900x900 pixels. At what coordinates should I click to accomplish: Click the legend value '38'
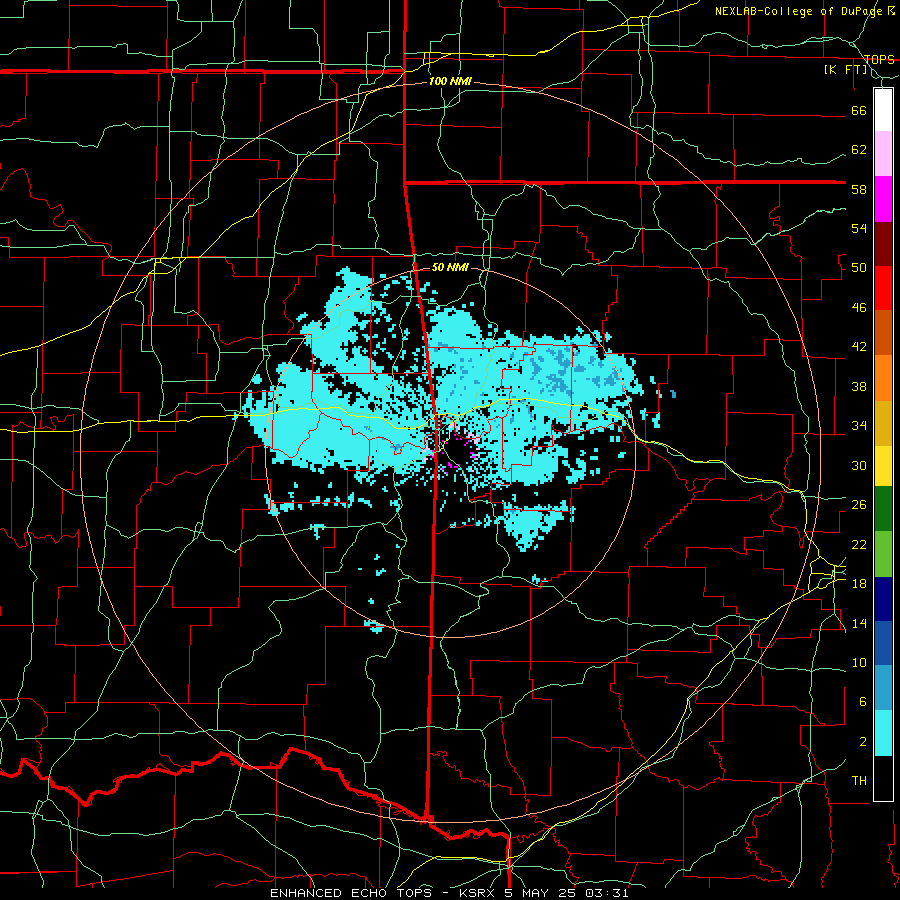(859, 386)
